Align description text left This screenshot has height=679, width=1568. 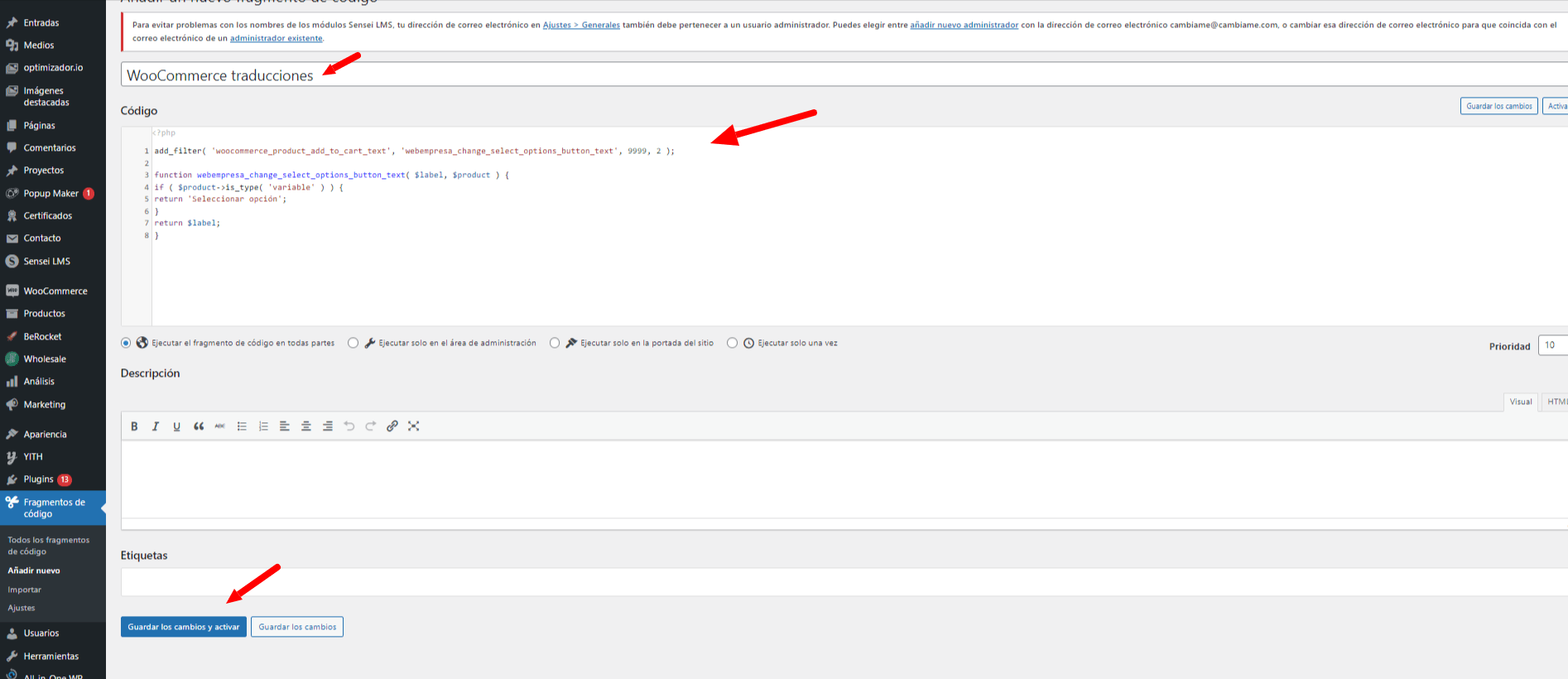pos(285,426)
